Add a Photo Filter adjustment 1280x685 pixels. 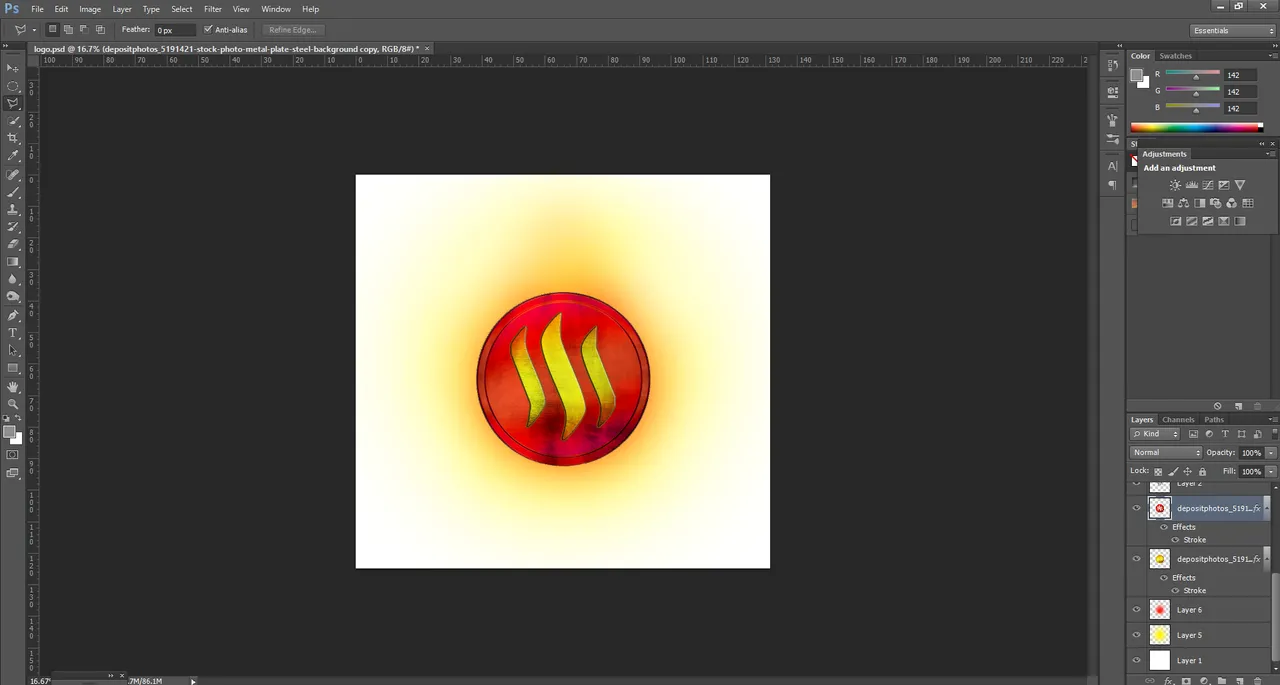pos(1215,203)
